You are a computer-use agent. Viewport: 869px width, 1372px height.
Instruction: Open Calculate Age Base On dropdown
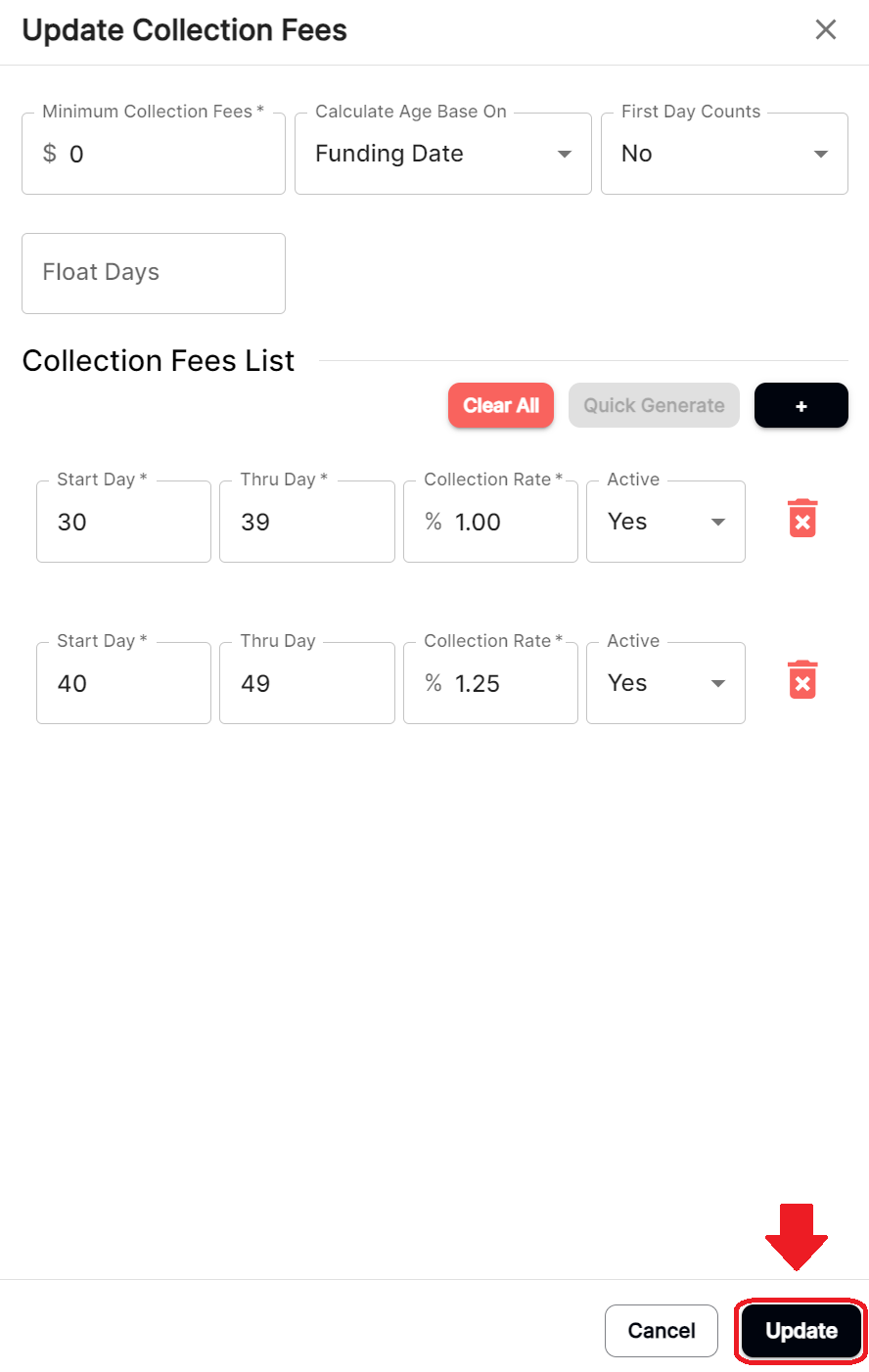tap(442, 155)
